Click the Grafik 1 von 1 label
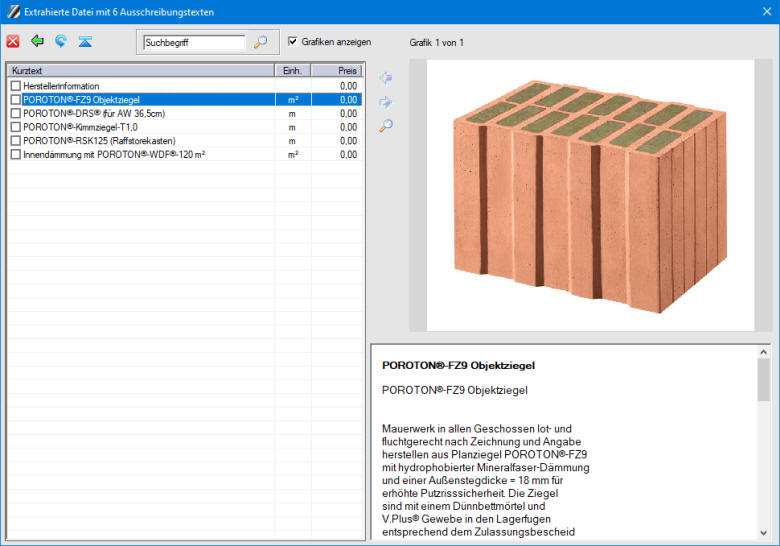This screenshot has width=780, height=546. pyautogui.click(x=436, y=43)
